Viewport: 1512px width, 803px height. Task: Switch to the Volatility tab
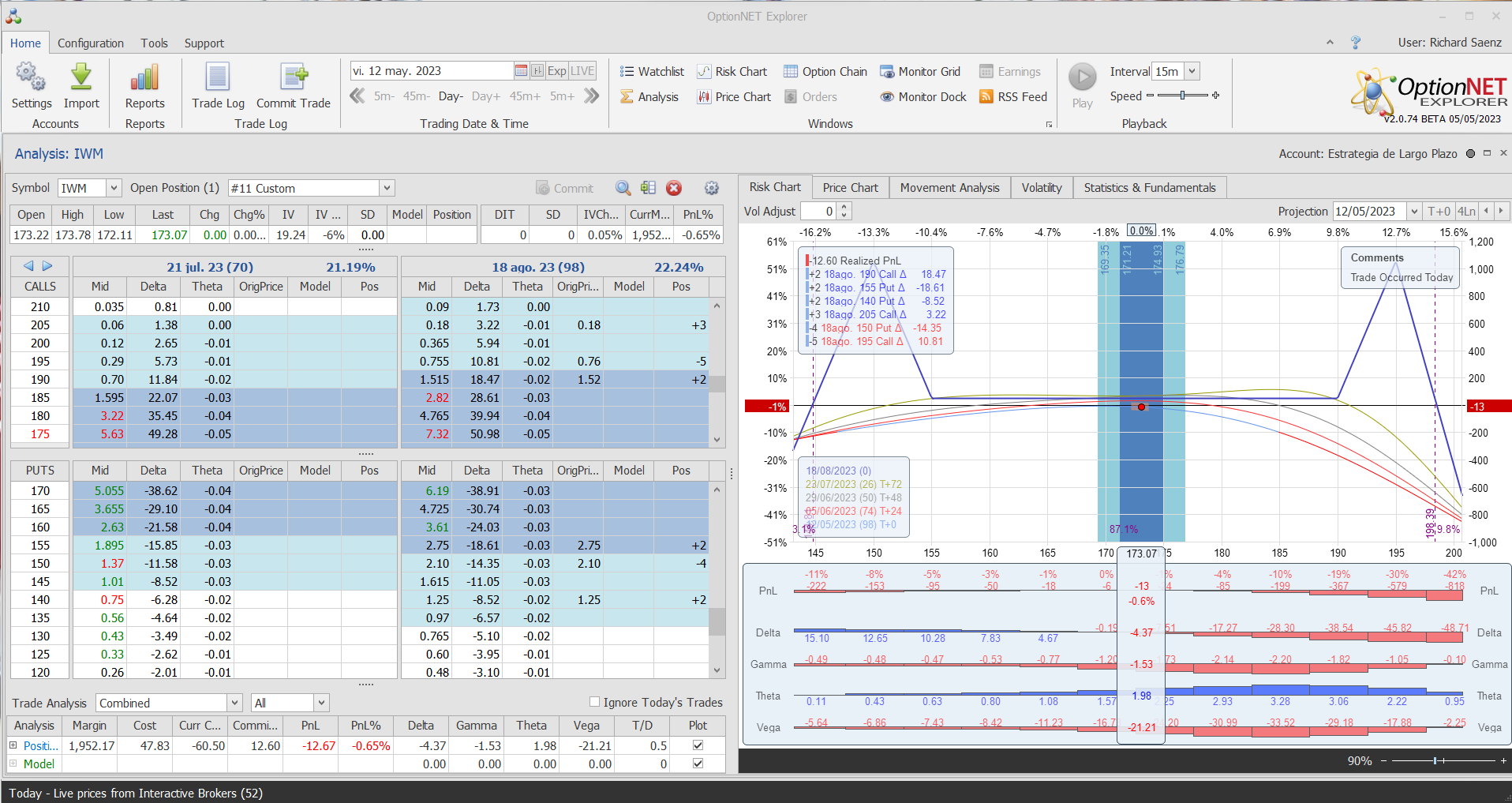click(1041, 188)
